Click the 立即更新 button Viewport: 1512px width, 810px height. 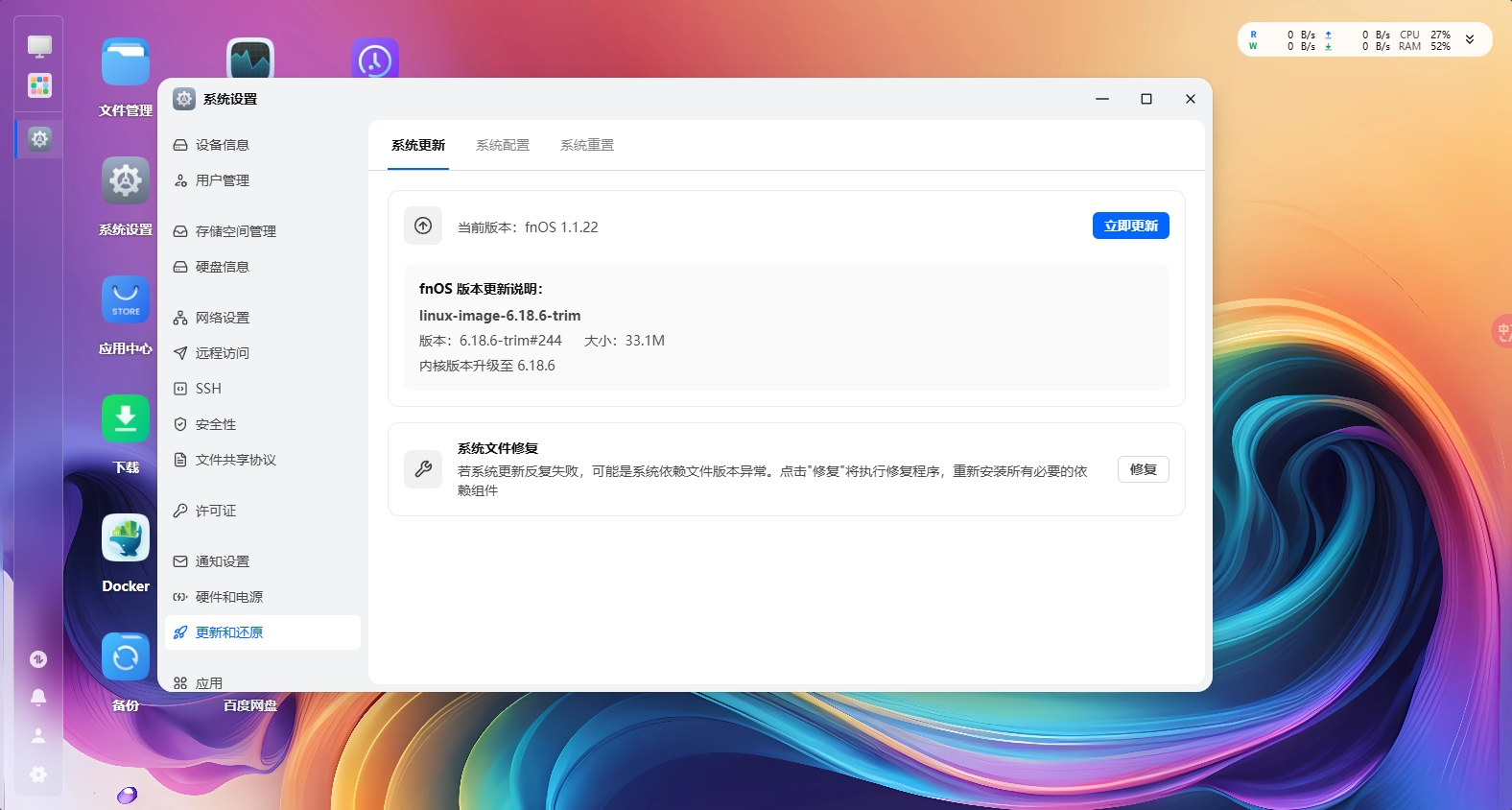[1131, 226]
